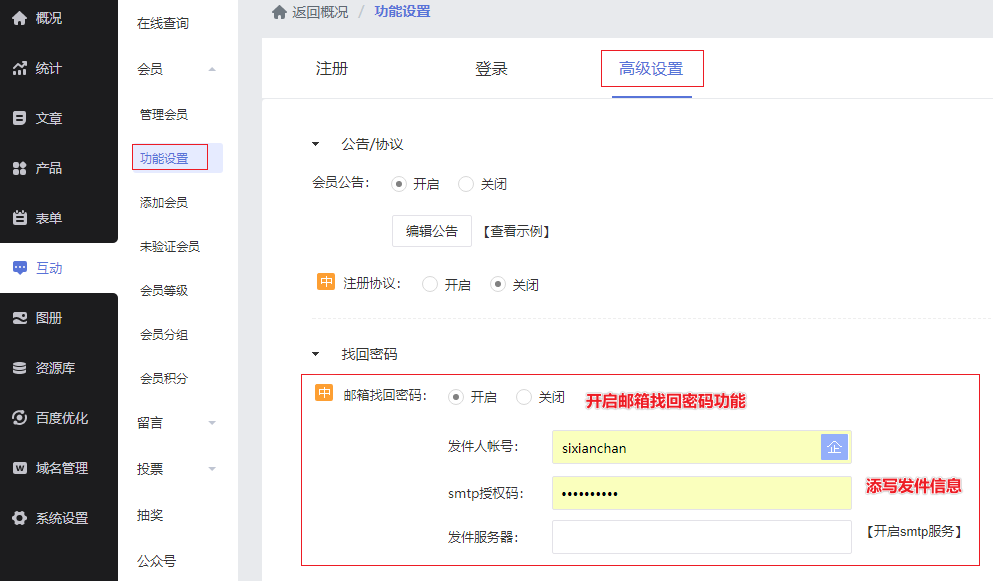Set 会员公告 to 关闭
Viewport: 993px width, 581px height.
click(x=466, y=184)
